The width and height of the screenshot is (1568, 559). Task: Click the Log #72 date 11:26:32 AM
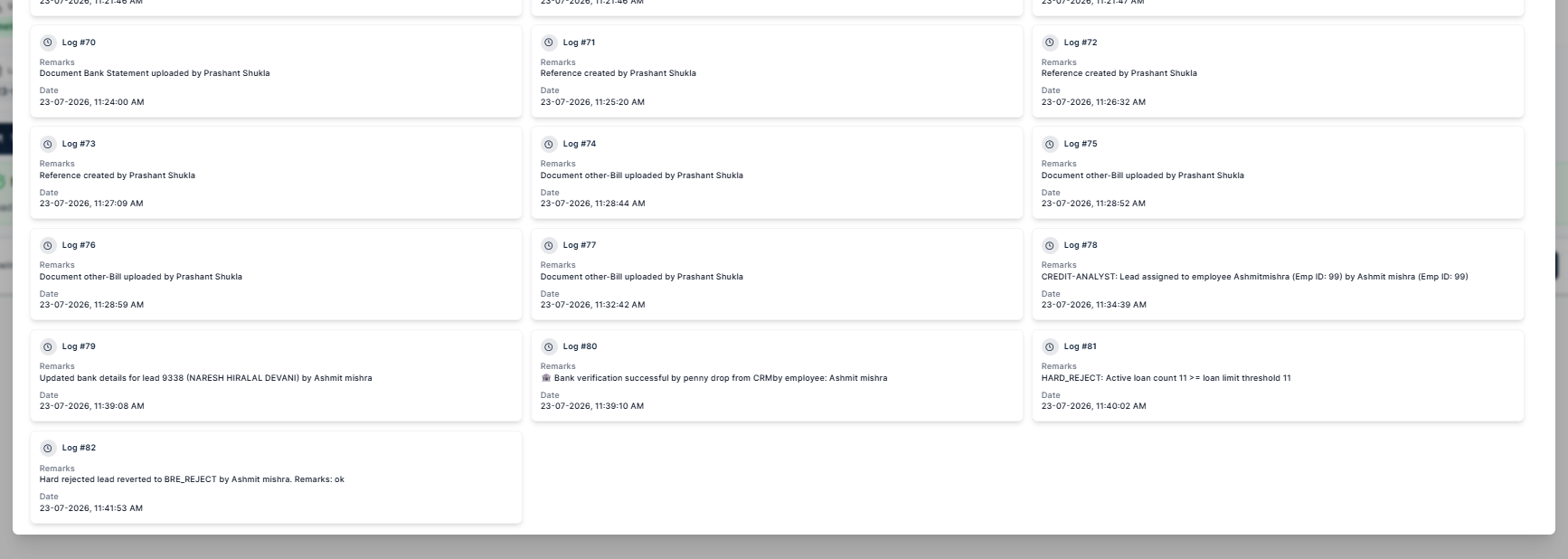1093,102
